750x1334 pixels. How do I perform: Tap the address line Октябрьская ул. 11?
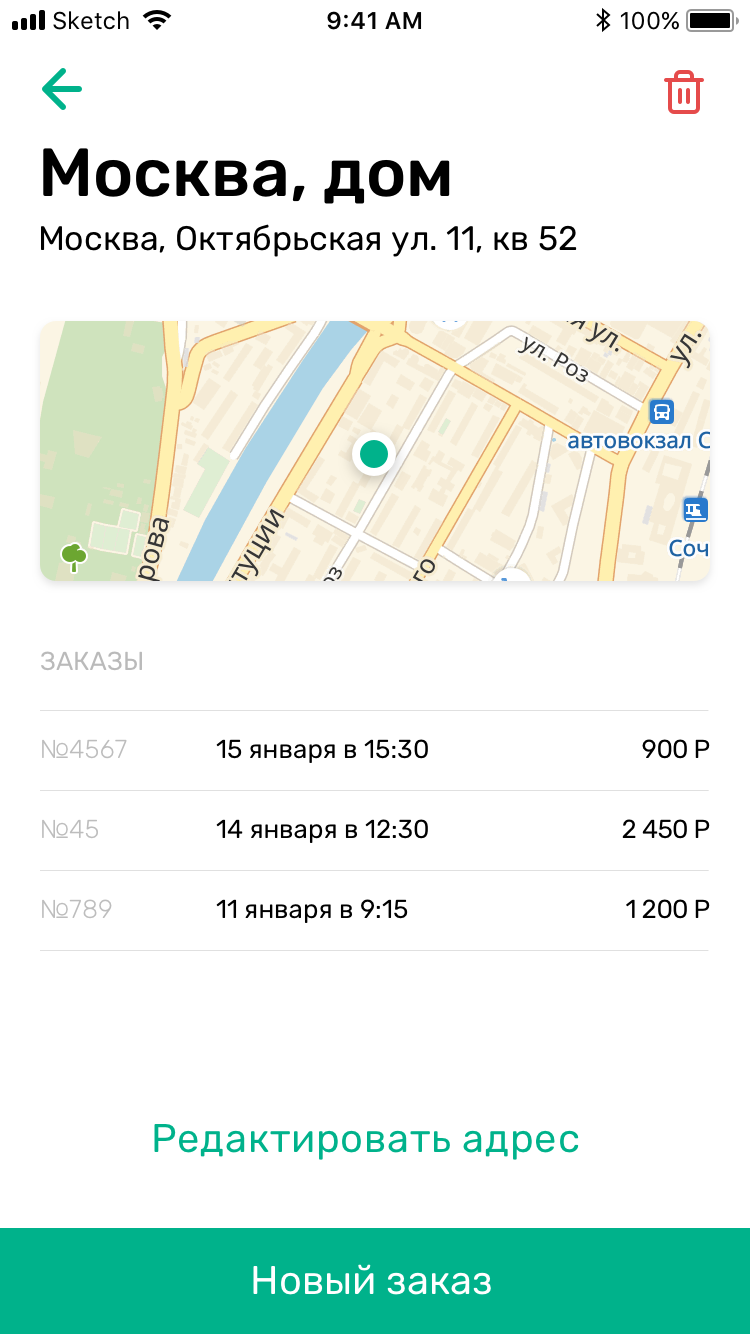pyautogui.click(x=308, y=240)
